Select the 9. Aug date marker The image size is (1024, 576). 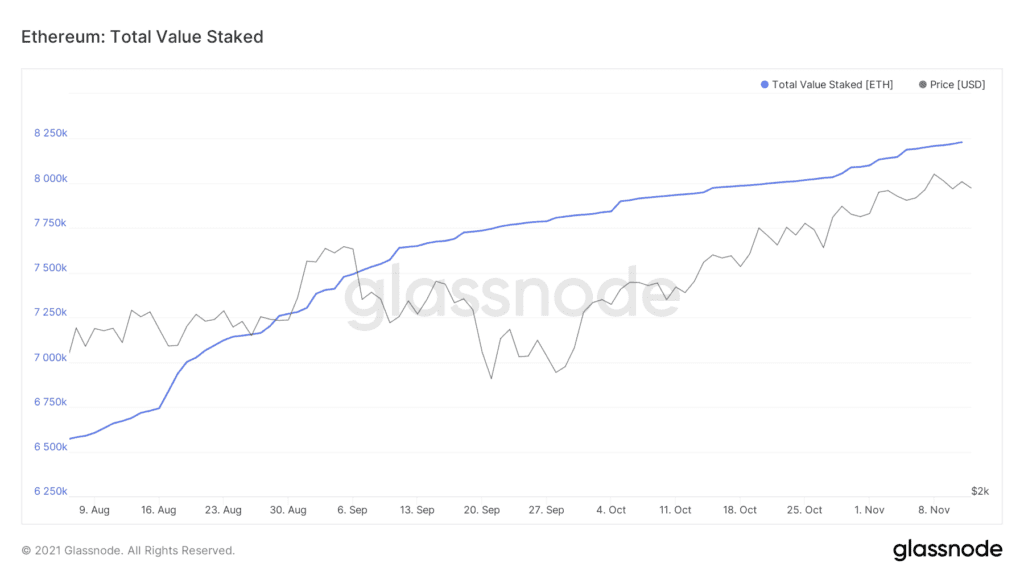click(x=94, y=510)
